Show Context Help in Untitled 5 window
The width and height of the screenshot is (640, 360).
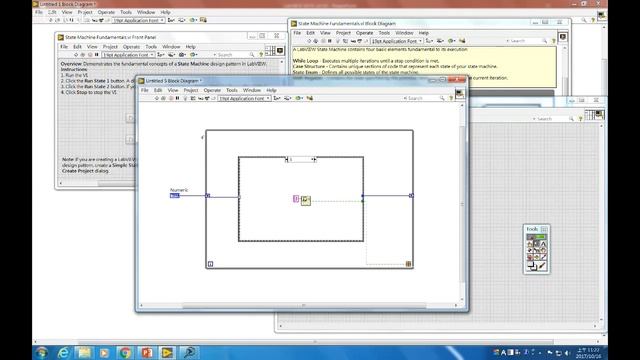pos(451,98)
